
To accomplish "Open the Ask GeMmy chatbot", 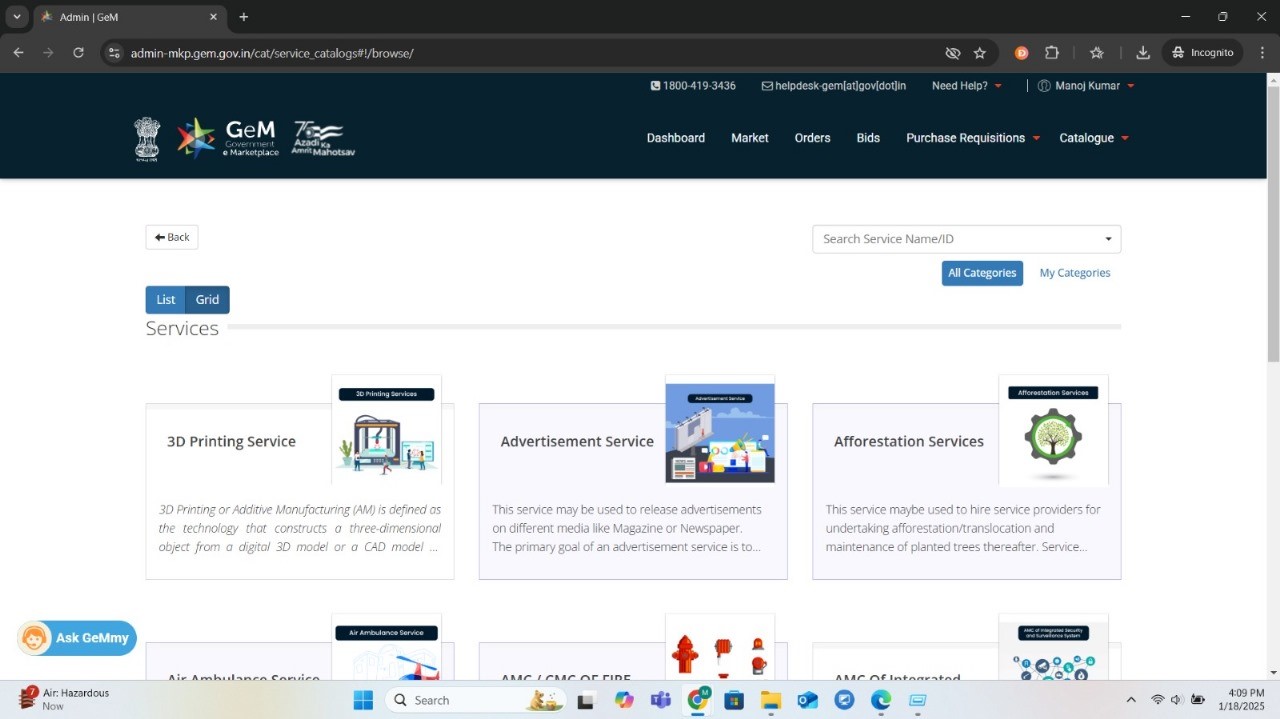I will pos(77,638).
